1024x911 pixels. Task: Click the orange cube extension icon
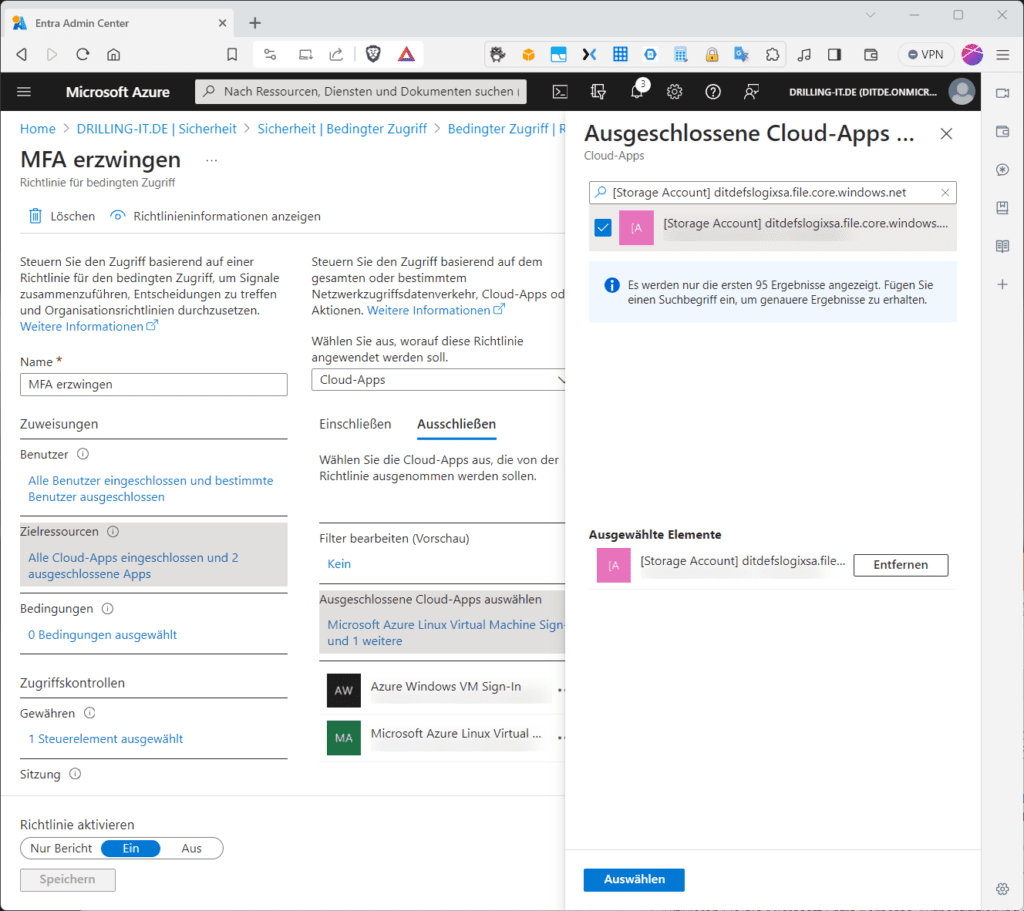[x=528, y=55]
